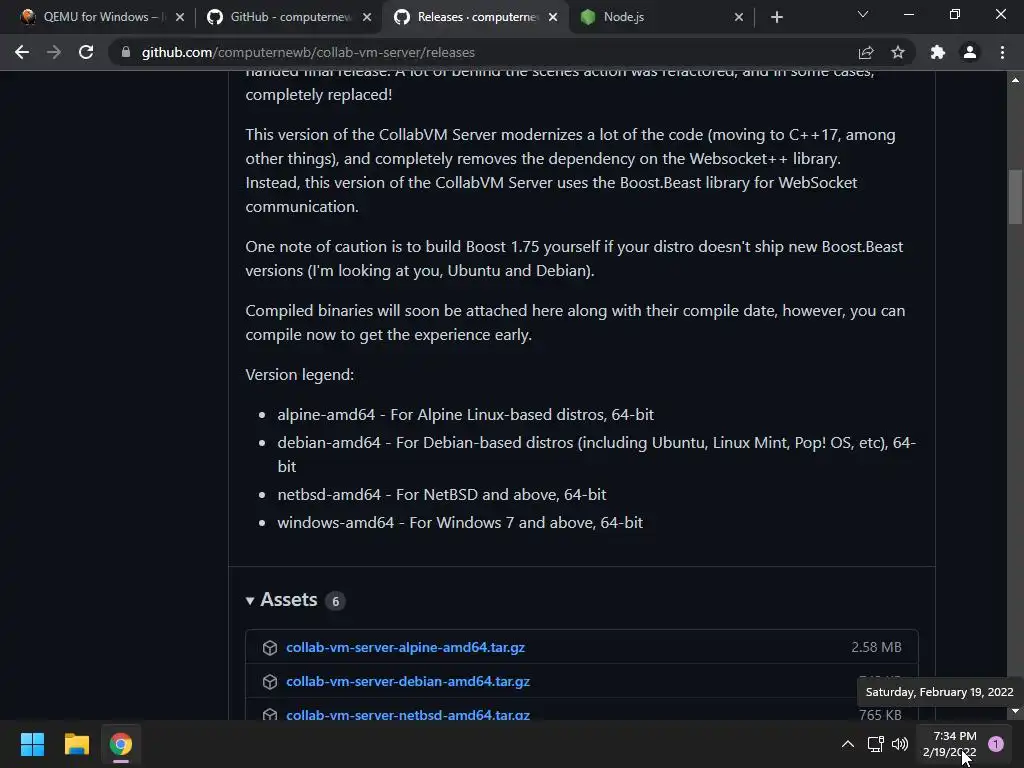The width and height of the screenshot is (1024, 768).
Task: Open notification badge in taskbar
Action: tap(996, 744)
